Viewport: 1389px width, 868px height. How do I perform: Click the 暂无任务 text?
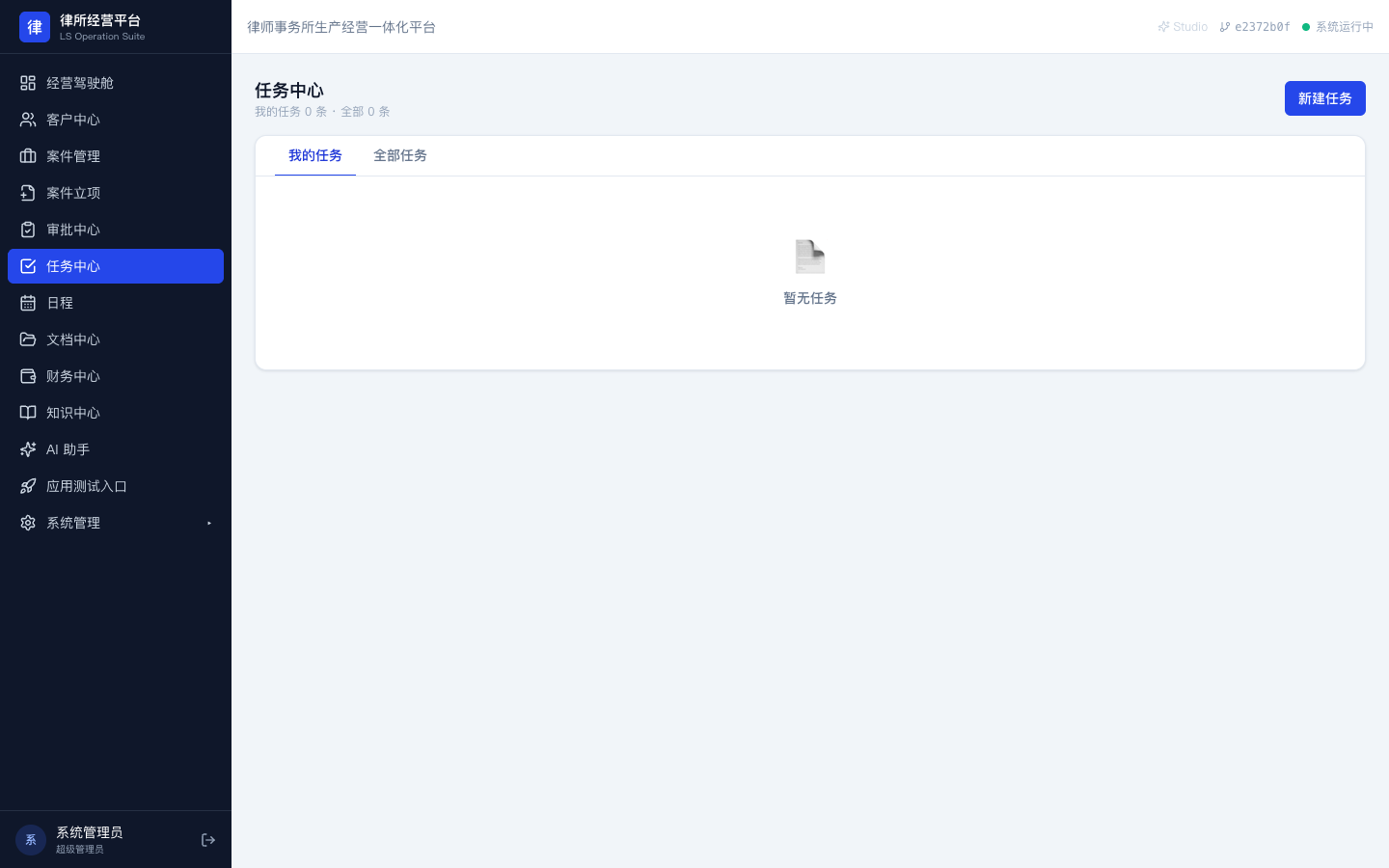click(x=810, y=299)
